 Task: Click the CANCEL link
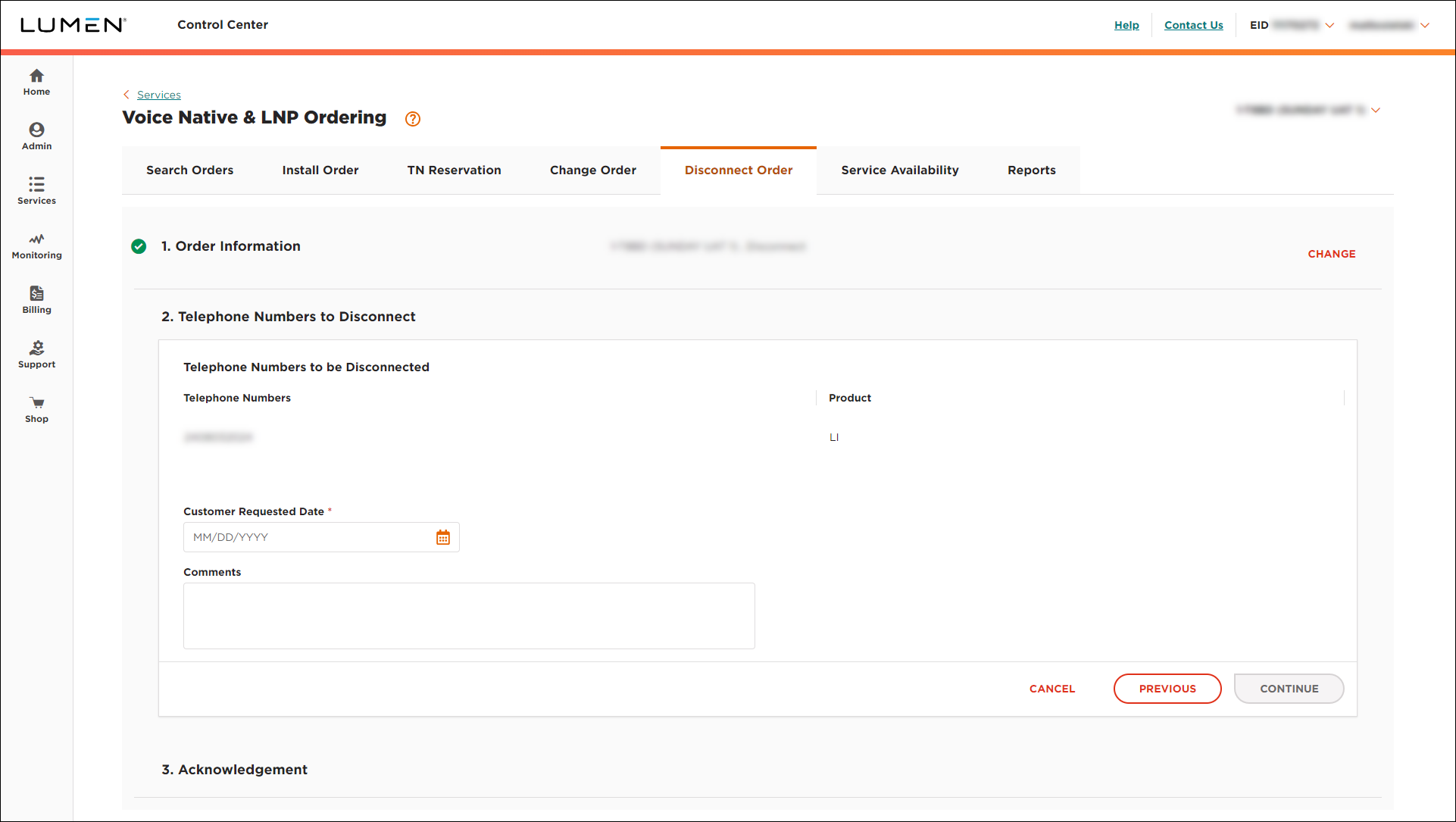1052,688
